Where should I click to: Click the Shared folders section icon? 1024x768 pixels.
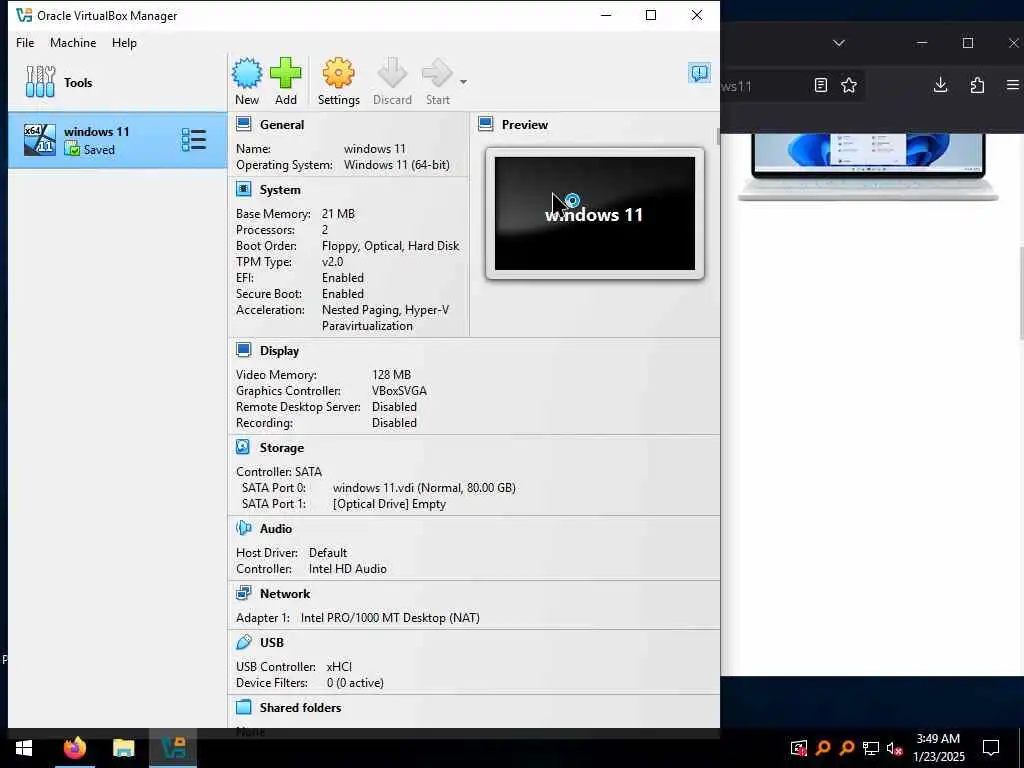tap(244, 707)
